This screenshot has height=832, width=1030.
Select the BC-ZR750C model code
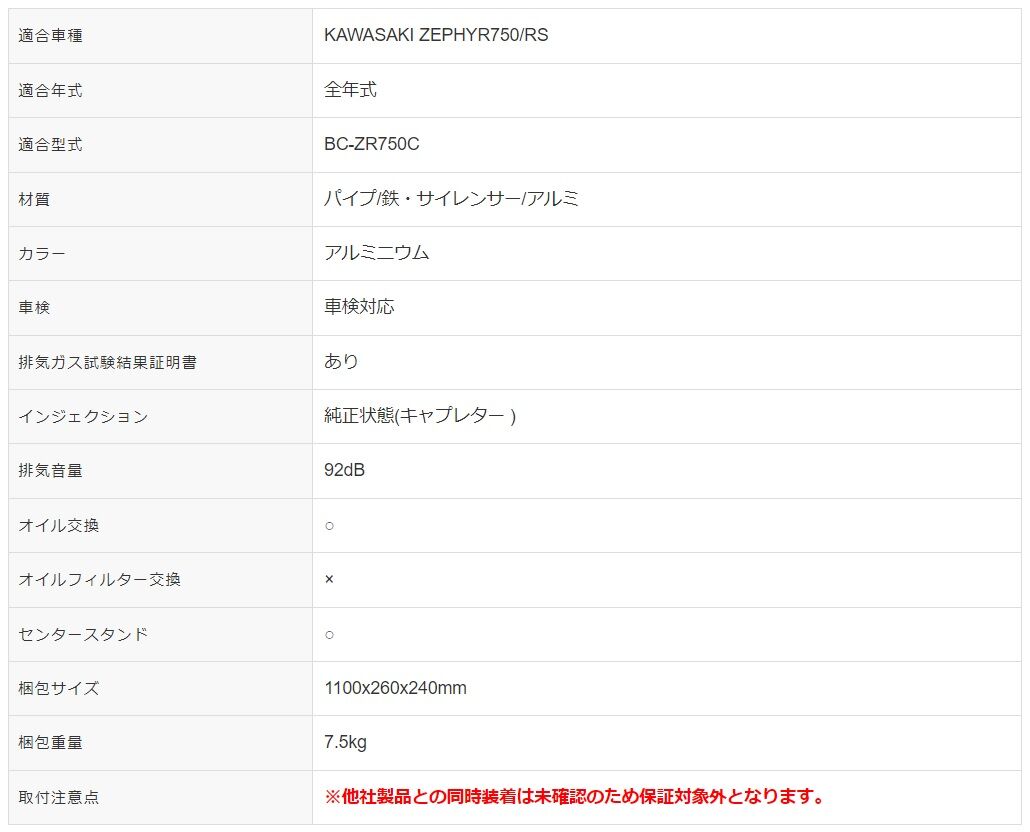pos(372,144)
